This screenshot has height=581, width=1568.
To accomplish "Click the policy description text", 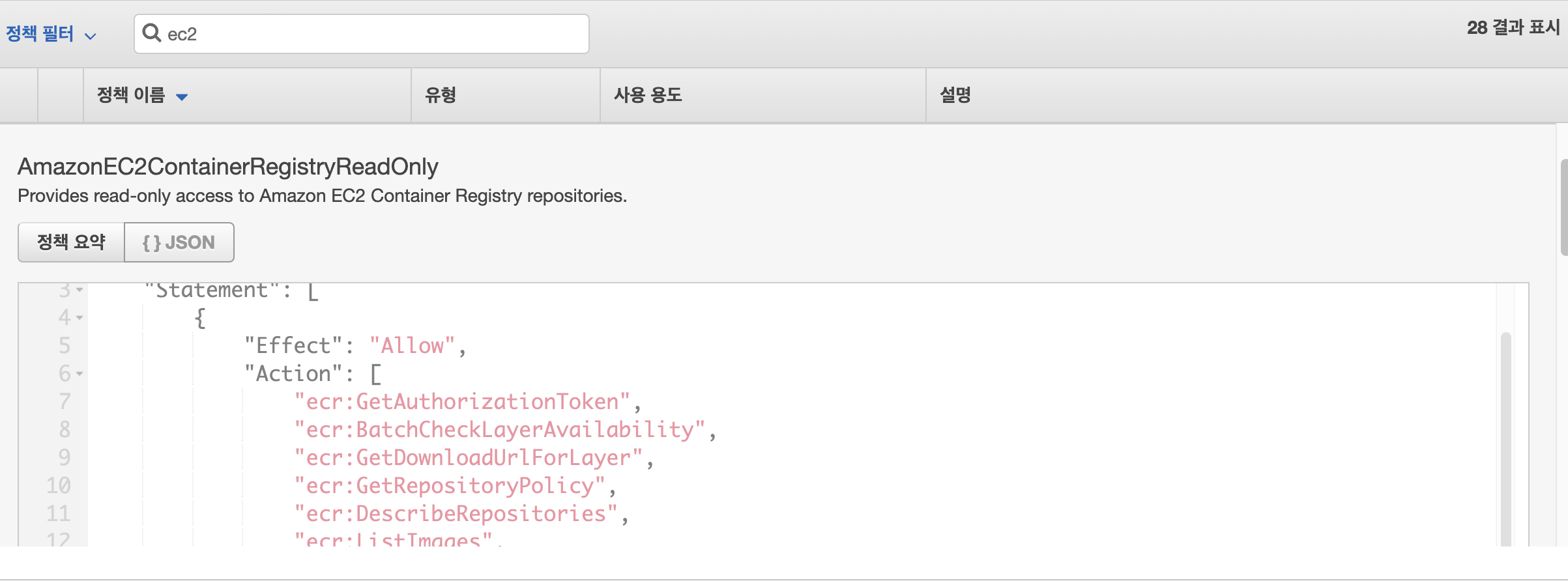I will click(x=322, y=196).
